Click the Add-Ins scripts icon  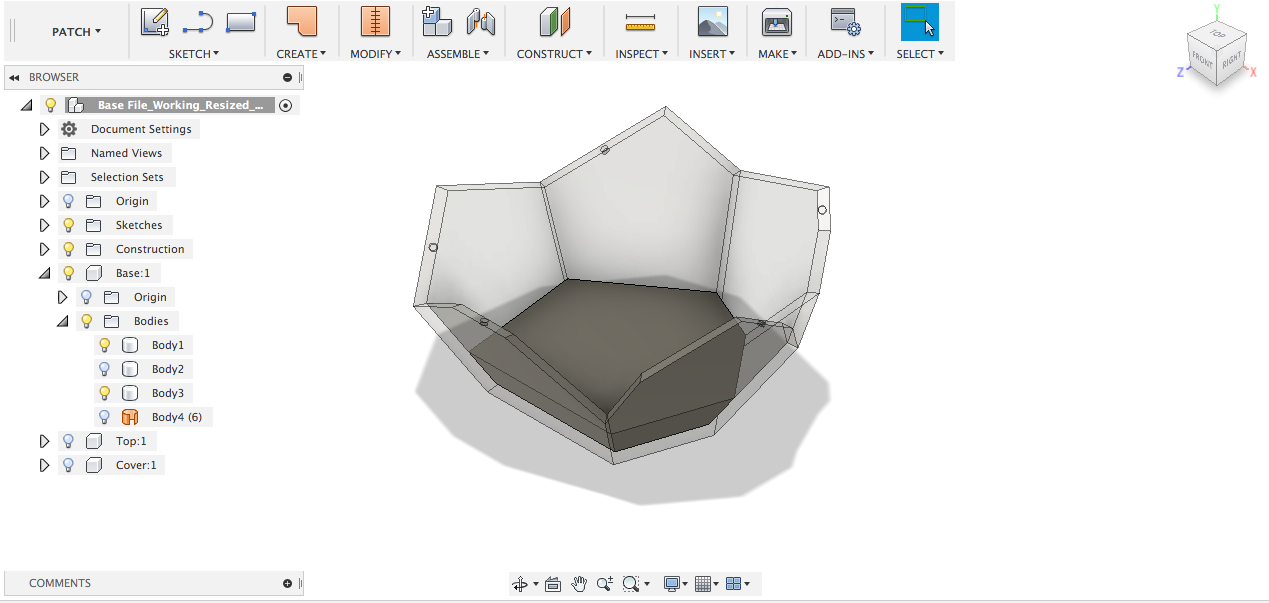coord(846,22)
